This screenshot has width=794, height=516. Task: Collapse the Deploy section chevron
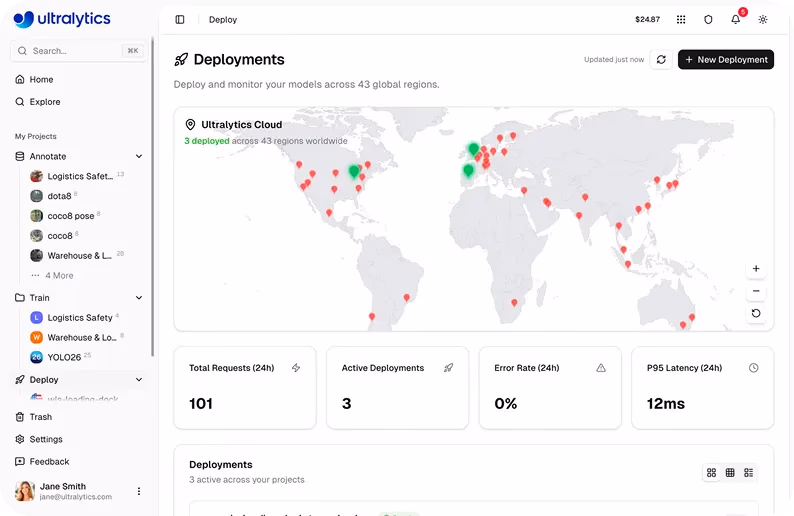coord(139,380)
